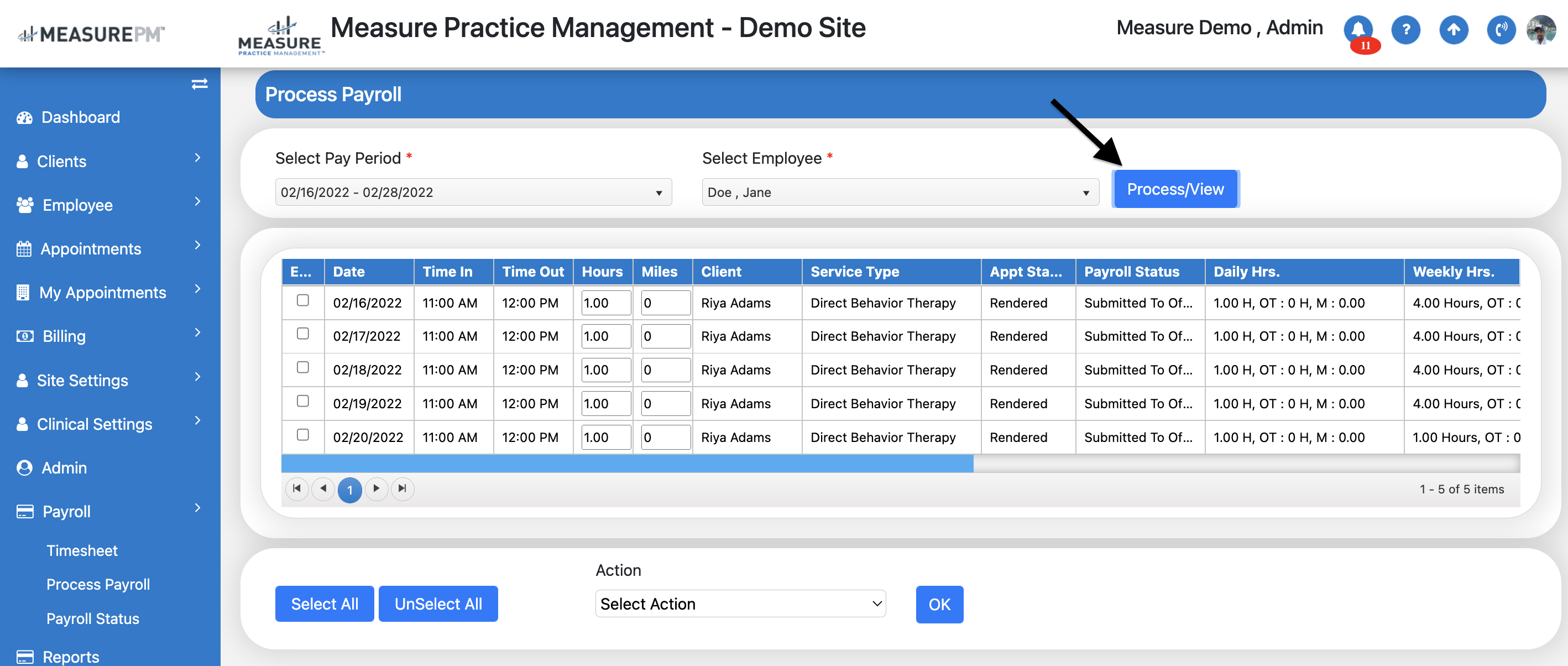Click the upload arrow icon in header

tap(1453, 29)
